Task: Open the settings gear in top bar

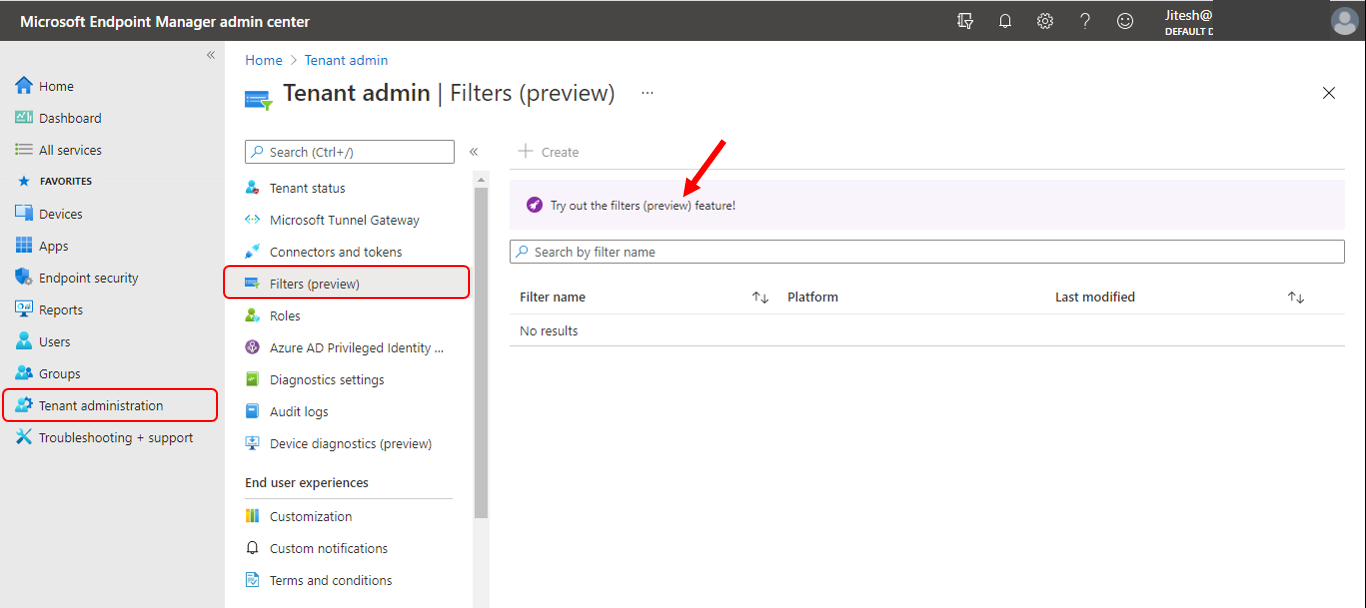Action: pos(1045,21)
